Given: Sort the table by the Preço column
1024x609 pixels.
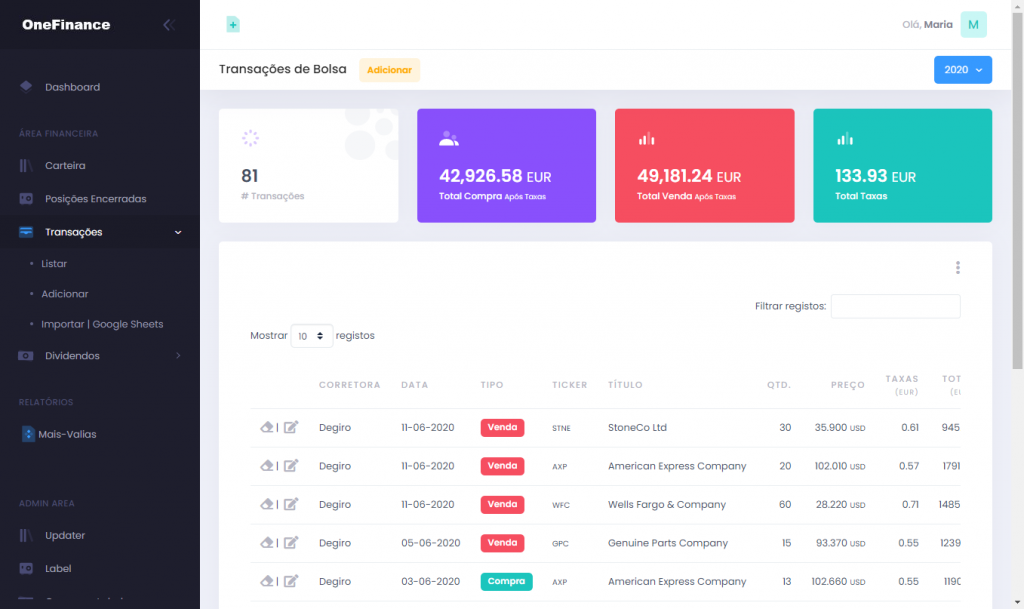Looking at the screenshot, I should (x=848, y=385).
